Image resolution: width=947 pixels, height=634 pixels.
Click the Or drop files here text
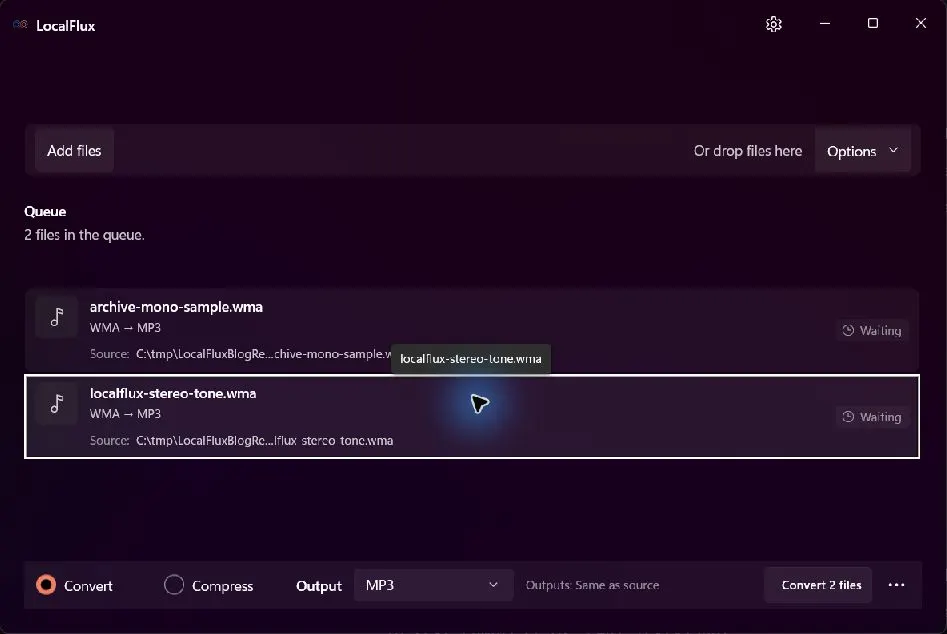(x=748, y=151)
